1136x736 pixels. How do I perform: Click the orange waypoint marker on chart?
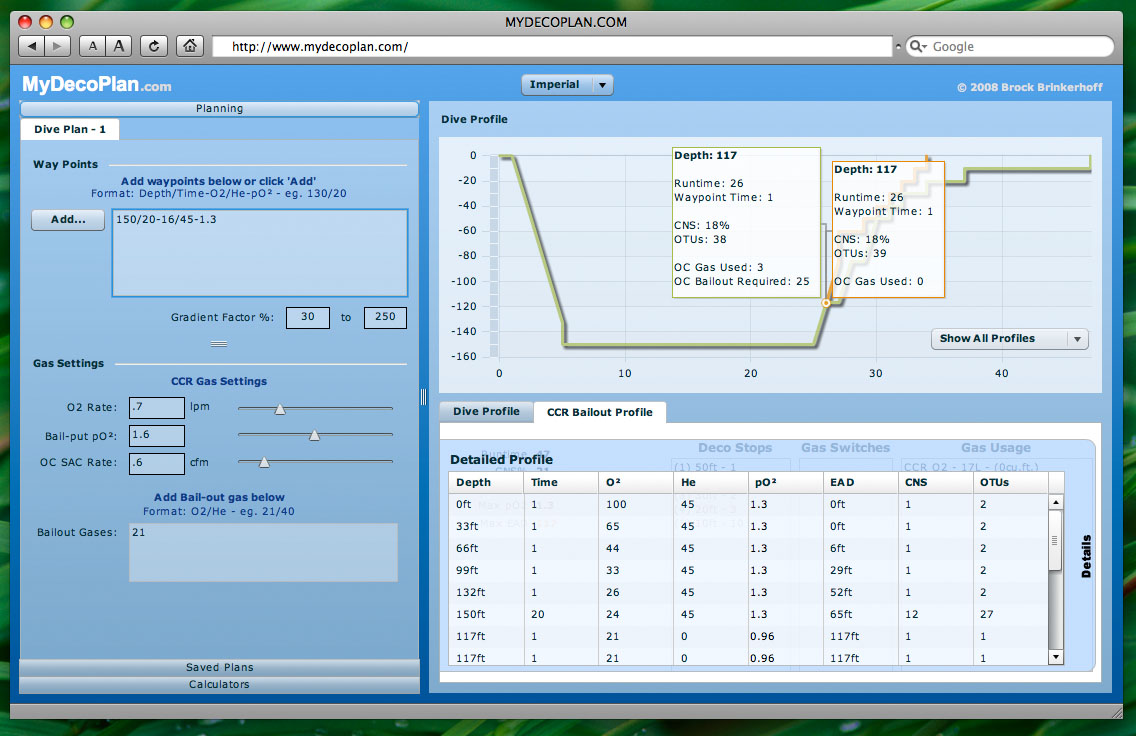coord(826,303)
